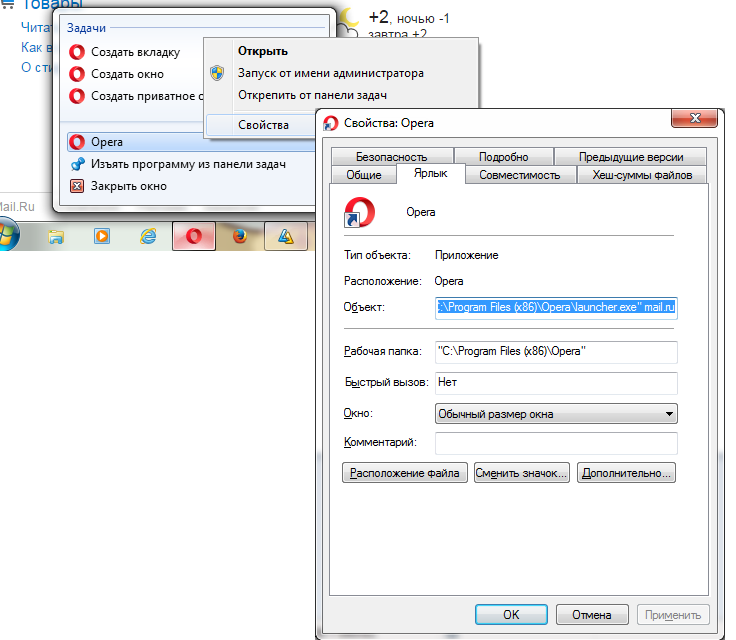Click the Комментарий input field

pyautogui.click(x=556, y=443)
